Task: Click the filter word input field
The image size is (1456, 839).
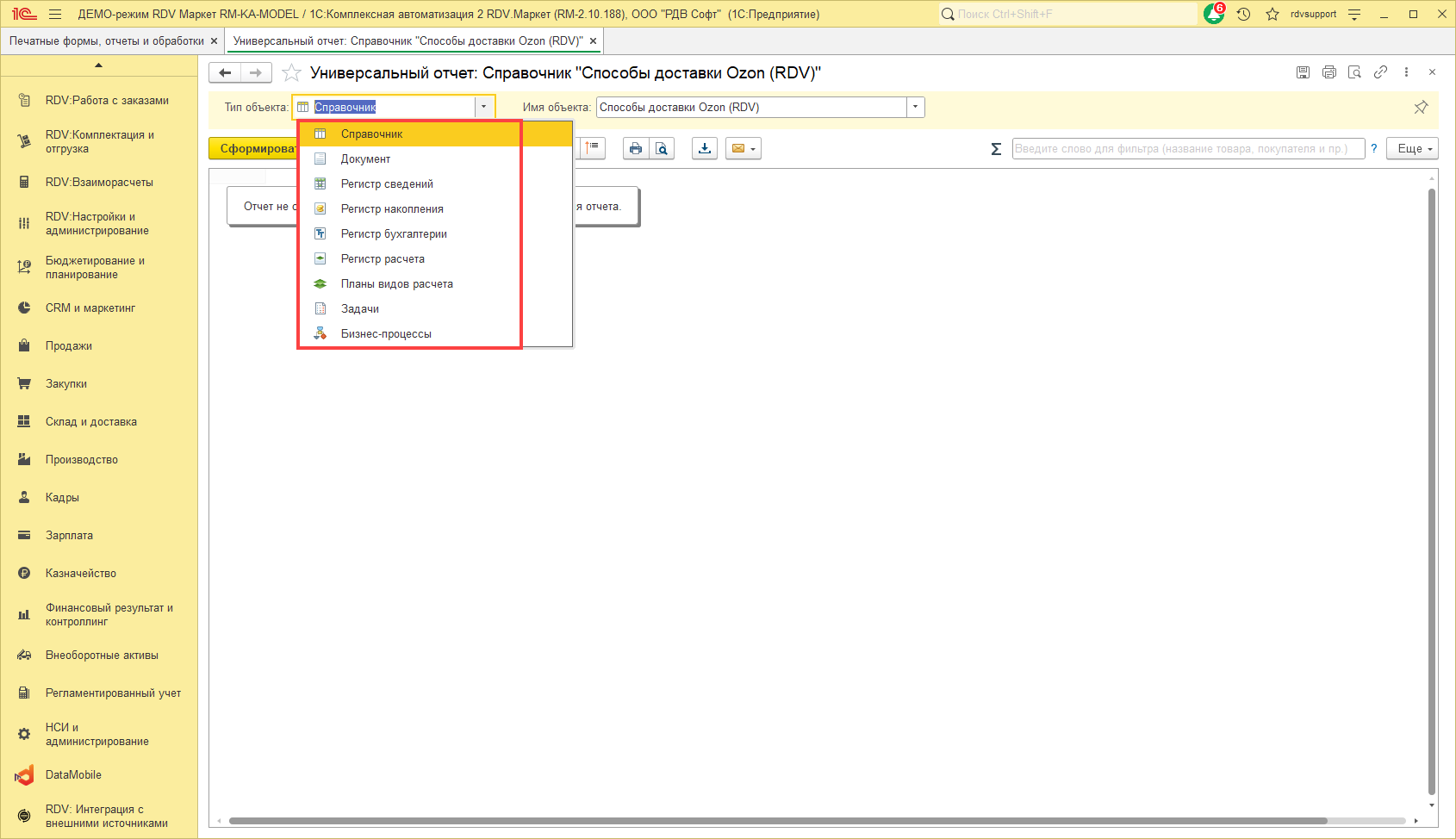Action: coord(1187,149)
